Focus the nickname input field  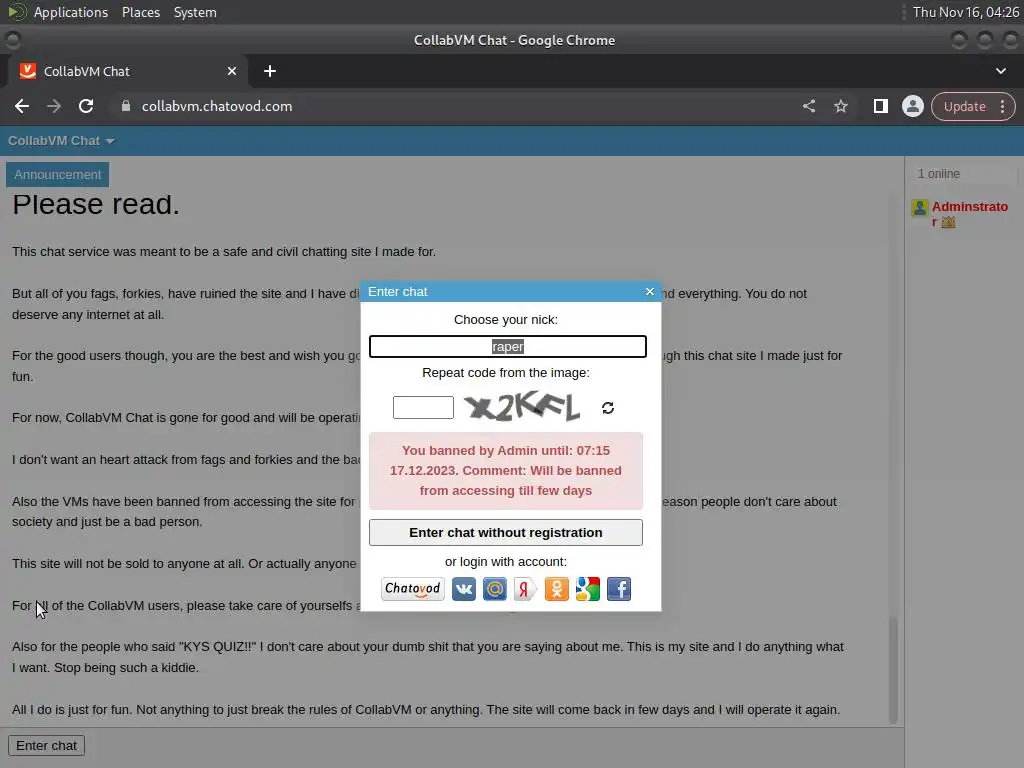point(507,346)
